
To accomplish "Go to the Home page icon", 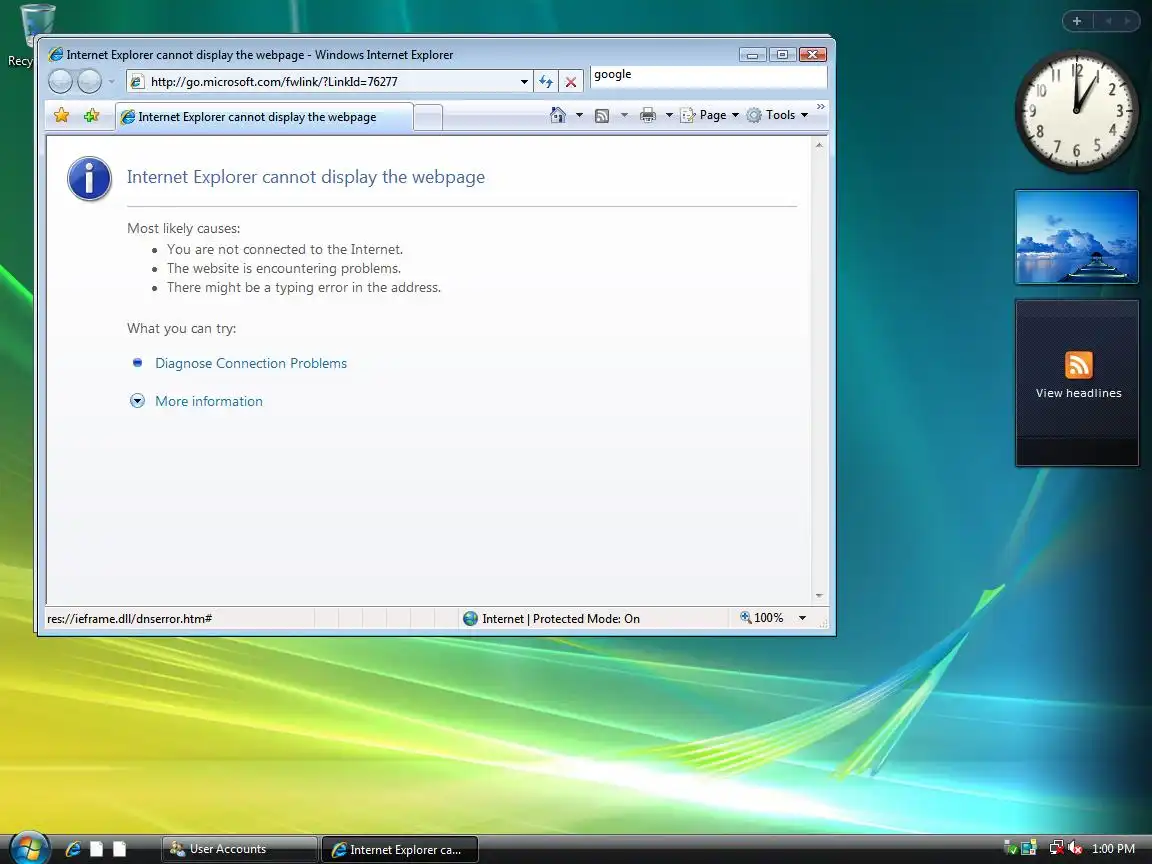I will click(558, 115).
